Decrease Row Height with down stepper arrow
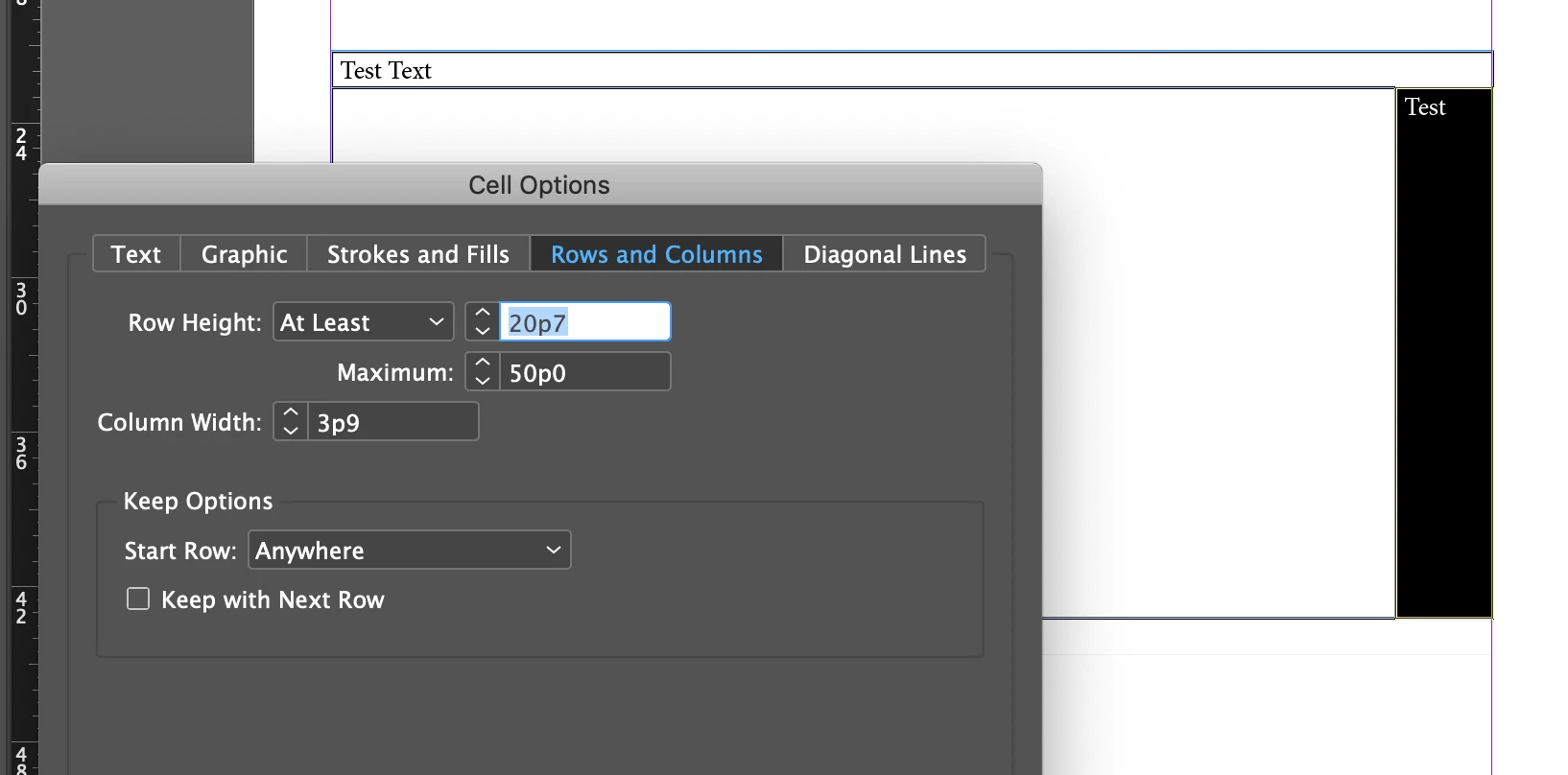Image resolution: width=1568 pixels, height=775 pixels. pos(483,331)
